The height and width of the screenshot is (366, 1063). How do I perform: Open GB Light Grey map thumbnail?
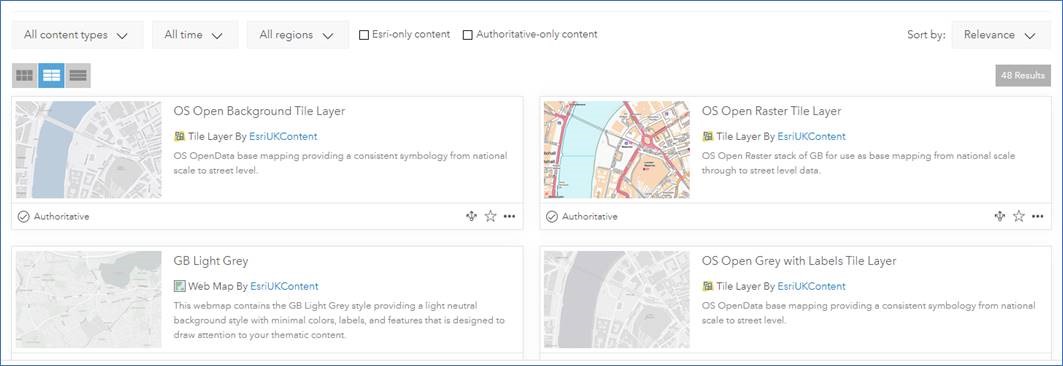(x=89, y=300)
